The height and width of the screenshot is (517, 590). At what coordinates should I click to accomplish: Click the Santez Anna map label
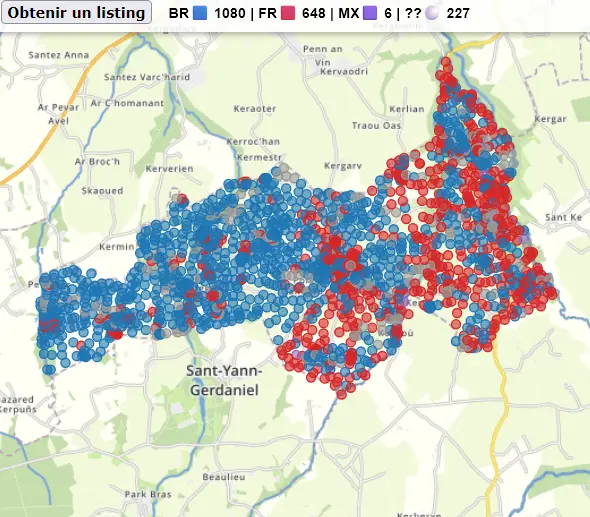pos(59,55)
